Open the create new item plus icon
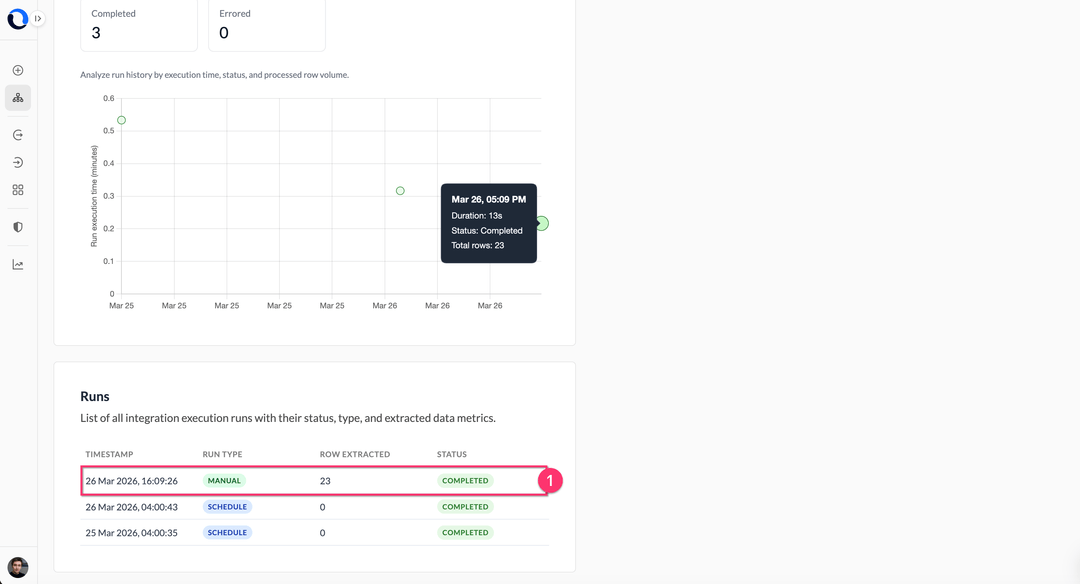This screenshot has width=1080, height=584. click(x=17, y=70)
